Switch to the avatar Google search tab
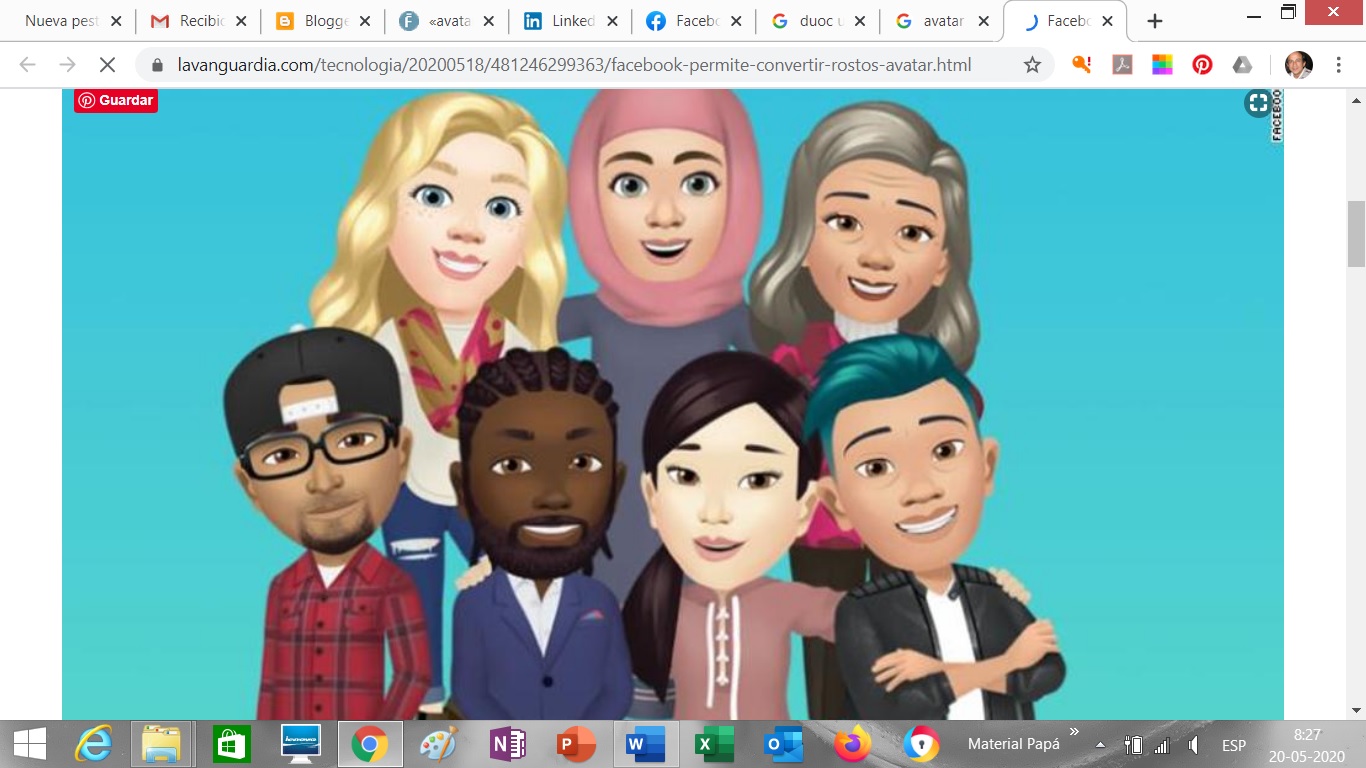The image size is (1366, 768). (x=931, y=21)
